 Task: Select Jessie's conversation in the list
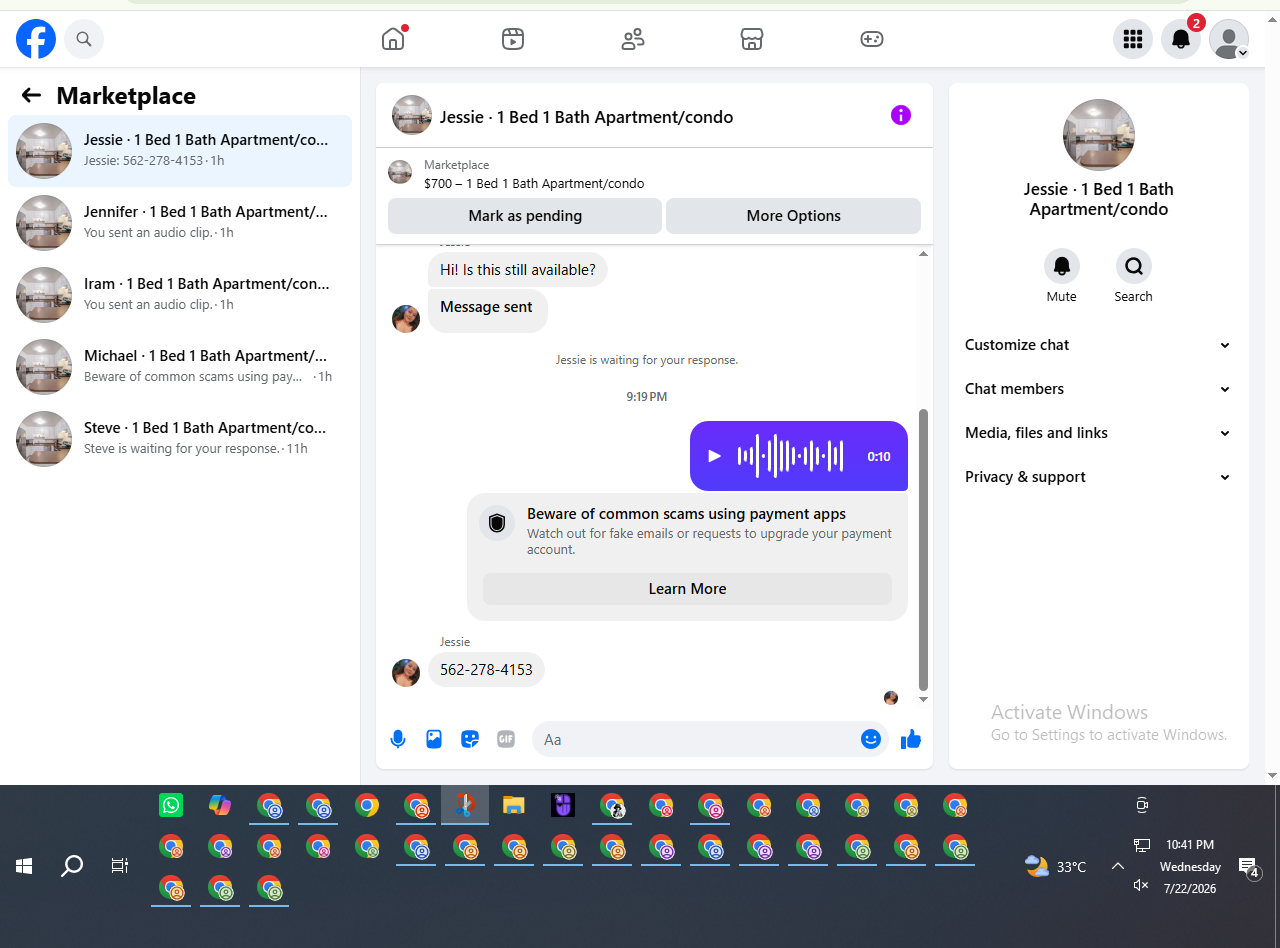point(180,151)
